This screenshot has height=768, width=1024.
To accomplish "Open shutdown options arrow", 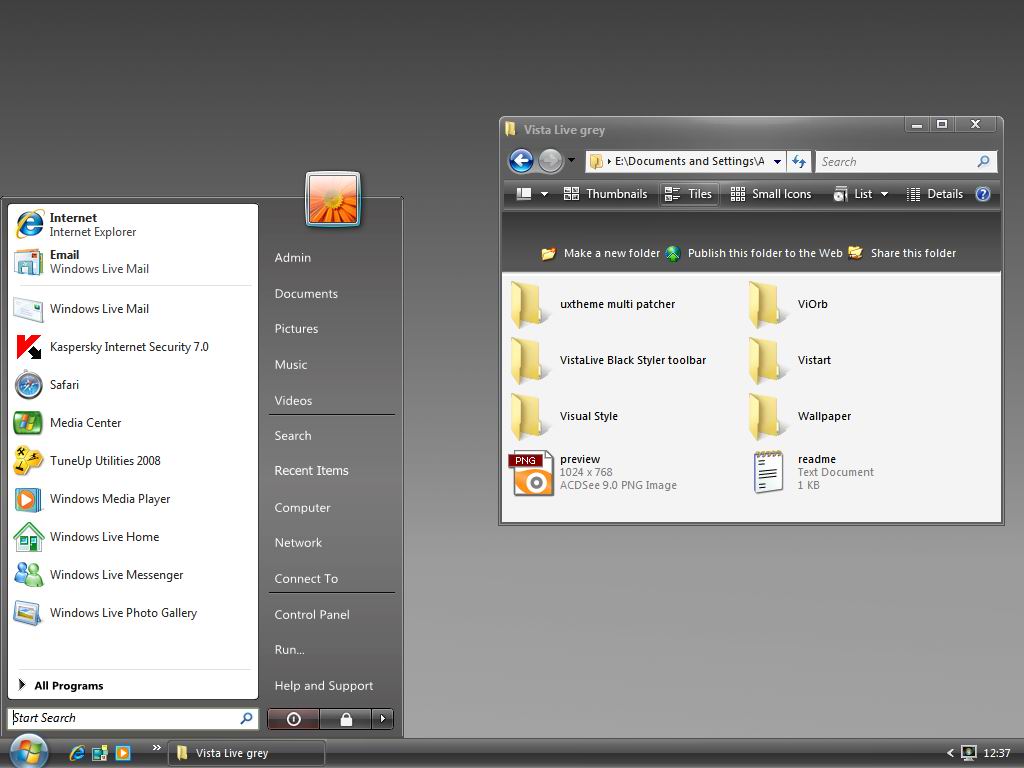I will pos(383,719).
